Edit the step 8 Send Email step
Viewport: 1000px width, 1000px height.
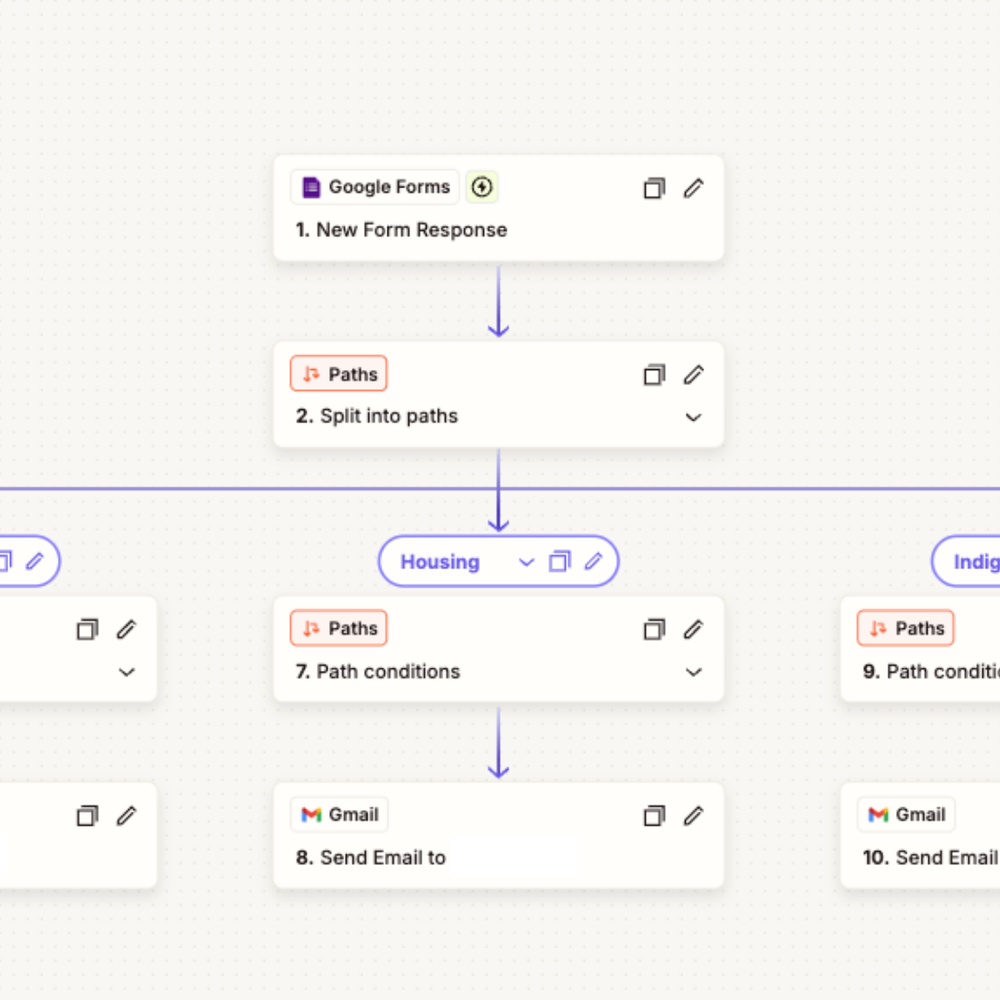click(694, 816)
